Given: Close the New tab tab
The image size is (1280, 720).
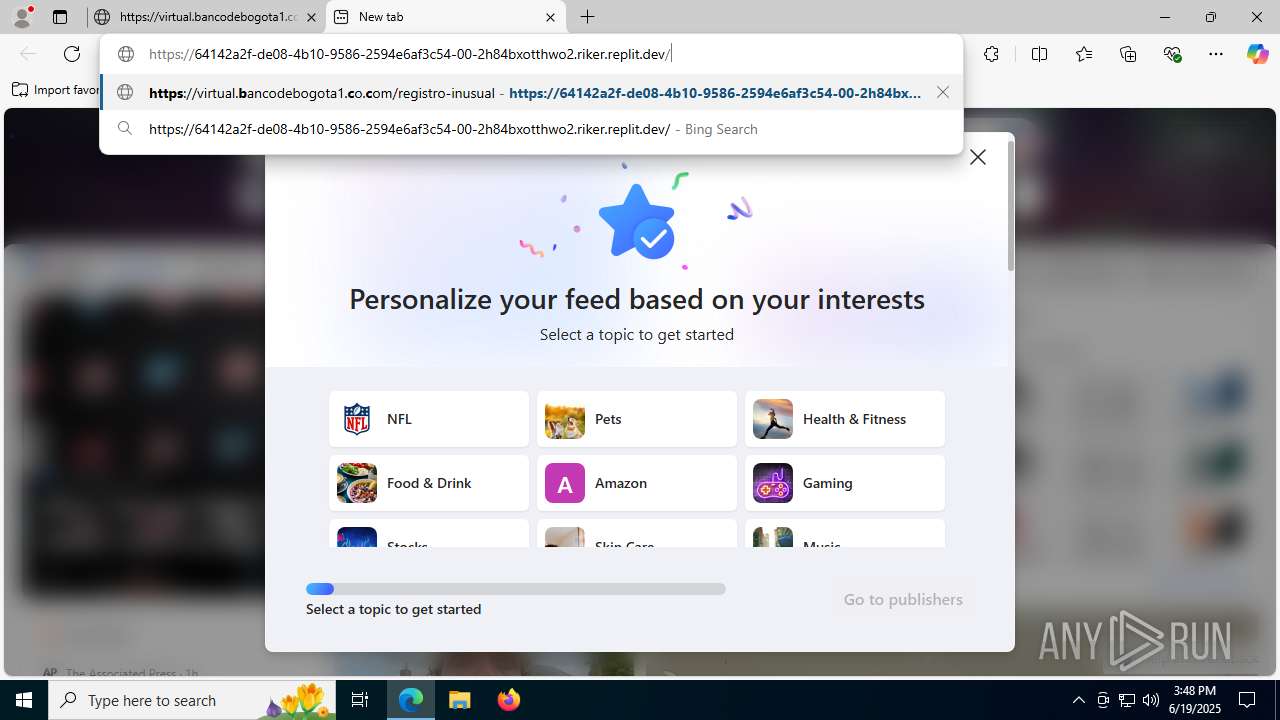Looking at the screenshot, I should coord(550,17).
